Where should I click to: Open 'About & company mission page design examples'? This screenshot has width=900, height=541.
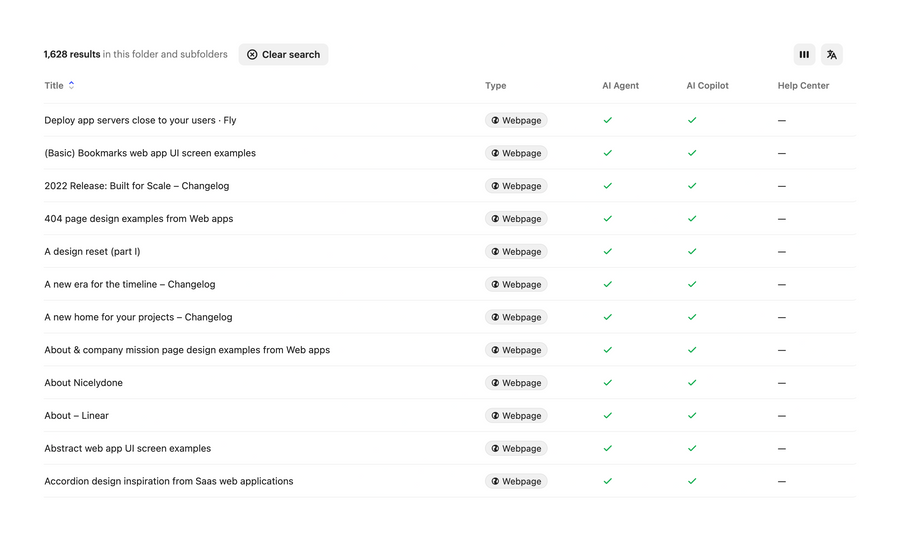coord(187,349)
